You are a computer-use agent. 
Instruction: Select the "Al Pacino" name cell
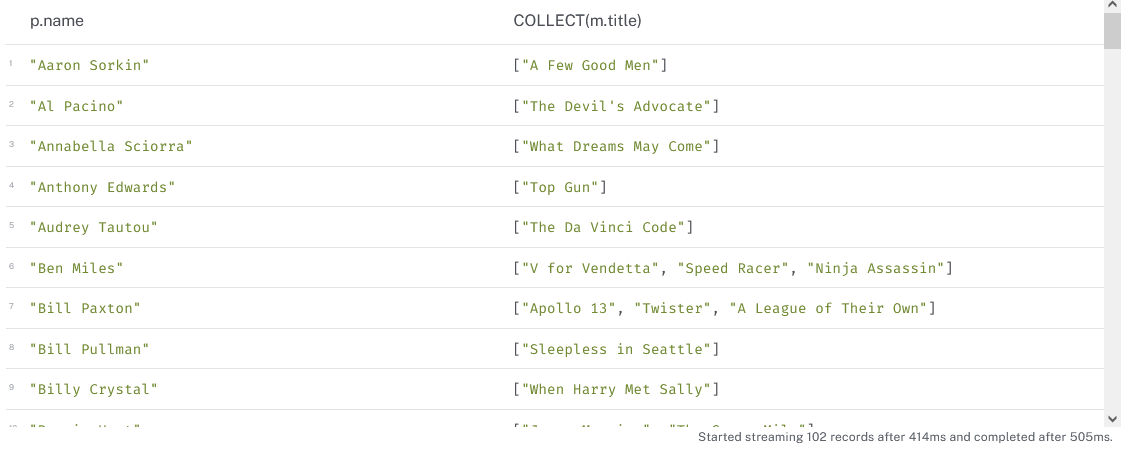click(x=76, y=106)
